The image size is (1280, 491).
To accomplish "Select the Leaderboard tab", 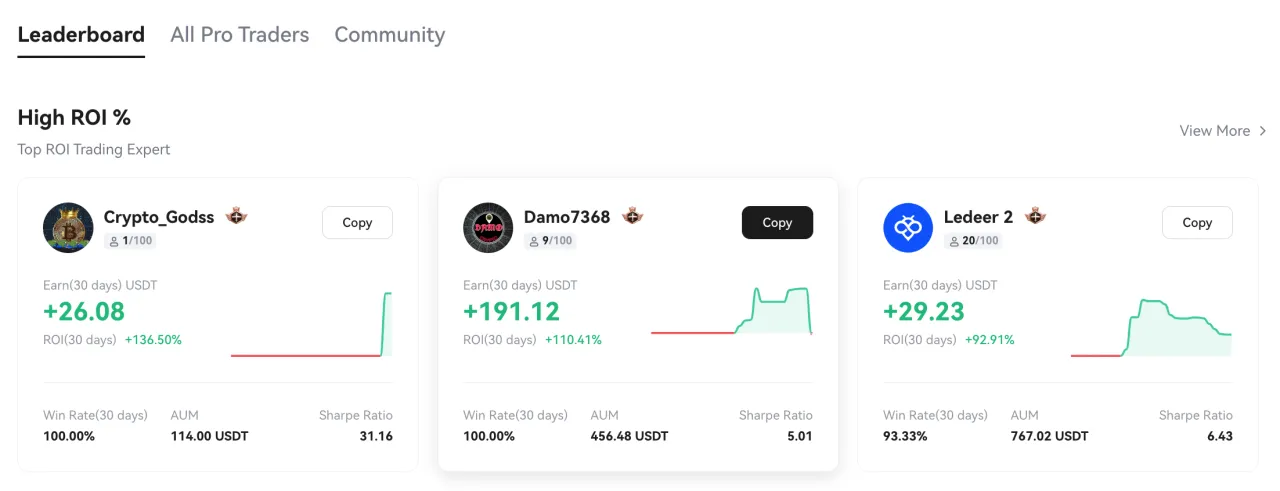I will coord(81,34).
